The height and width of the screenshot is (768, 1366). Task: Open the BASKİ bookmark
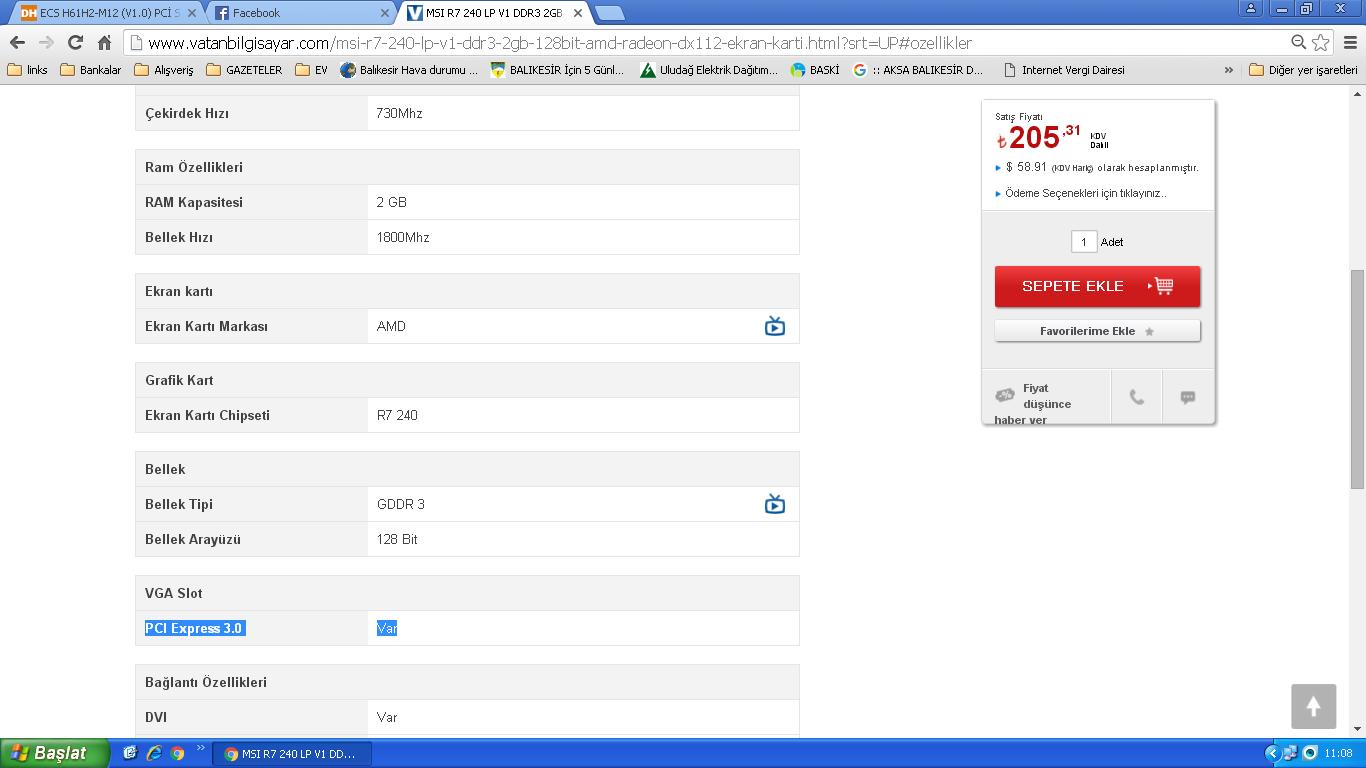click(815, 70)
